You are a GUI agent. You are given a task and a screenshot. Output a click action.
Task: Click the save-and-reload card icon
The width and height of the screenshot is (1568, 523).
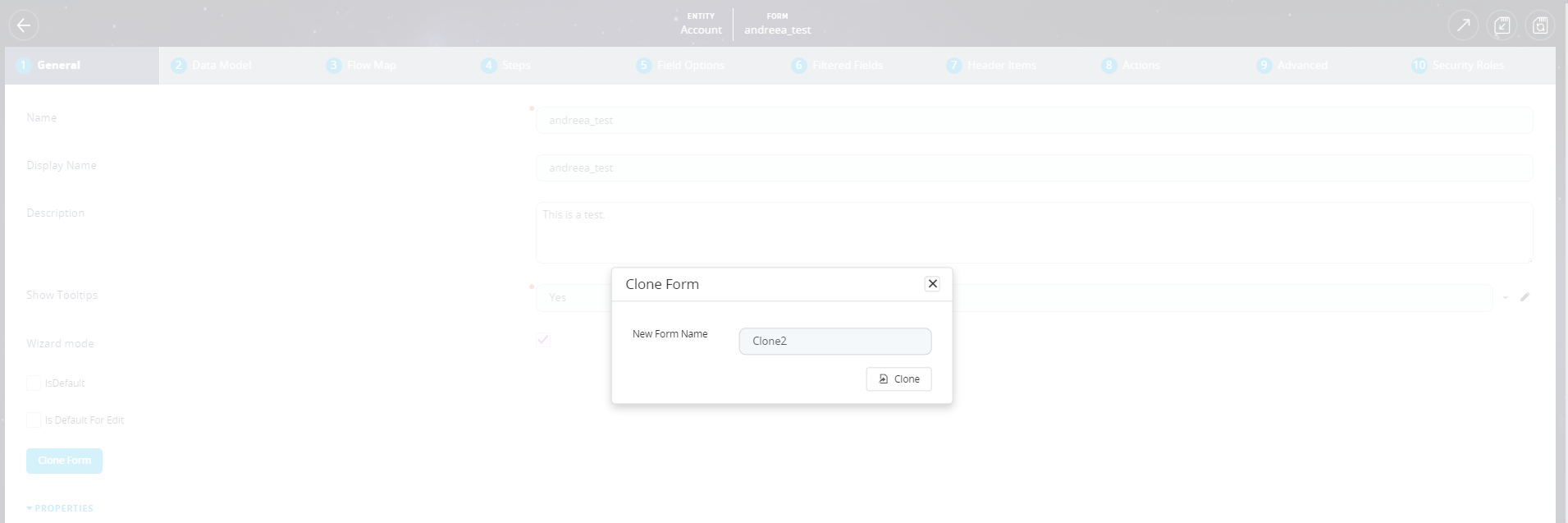click(x=1540, y=25)
